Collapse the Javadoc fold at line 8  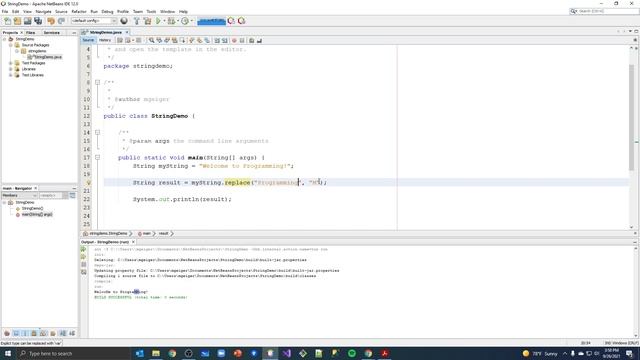pyautogui.click(x=98, y=82)
